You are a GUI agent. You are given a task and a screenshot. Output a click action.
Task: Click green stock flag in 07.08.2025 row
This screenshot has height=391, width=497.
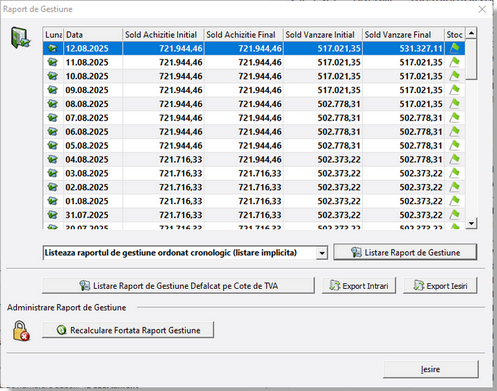click(x=455, y=118)
